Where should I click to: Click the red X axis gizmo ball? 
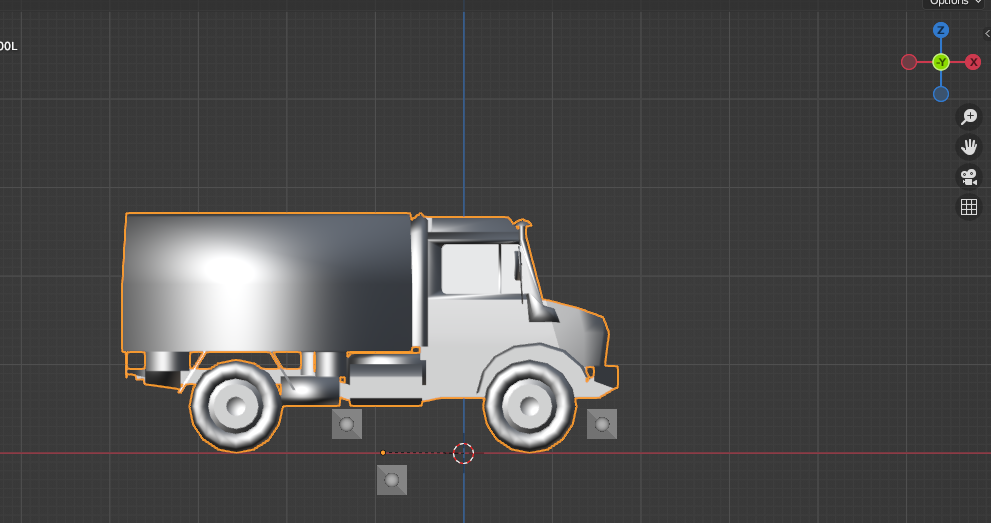tap(973, 62)
